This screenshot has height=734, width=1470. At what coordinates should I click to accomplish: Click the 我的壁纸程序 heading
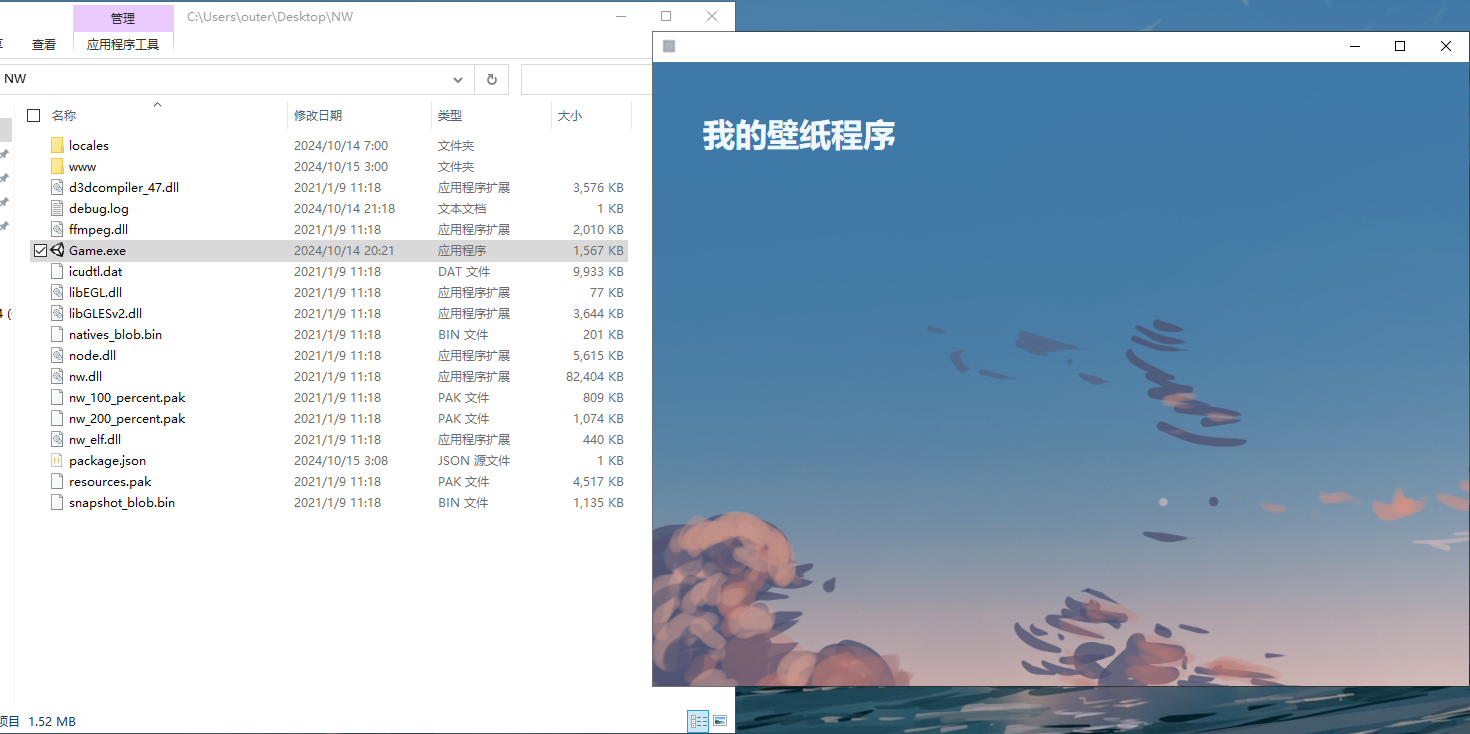point(799,135)
